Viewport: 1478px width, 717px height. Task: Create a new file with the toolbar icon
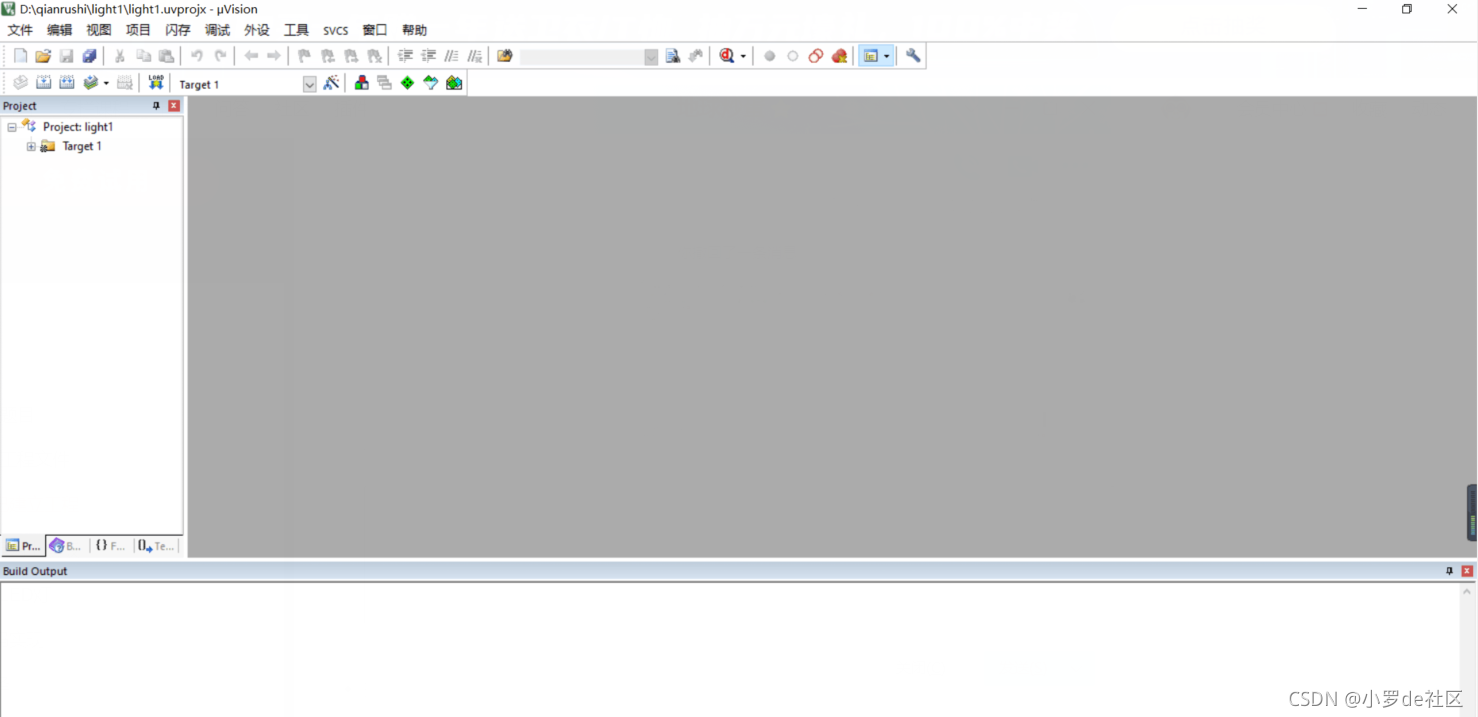(20, 56)
